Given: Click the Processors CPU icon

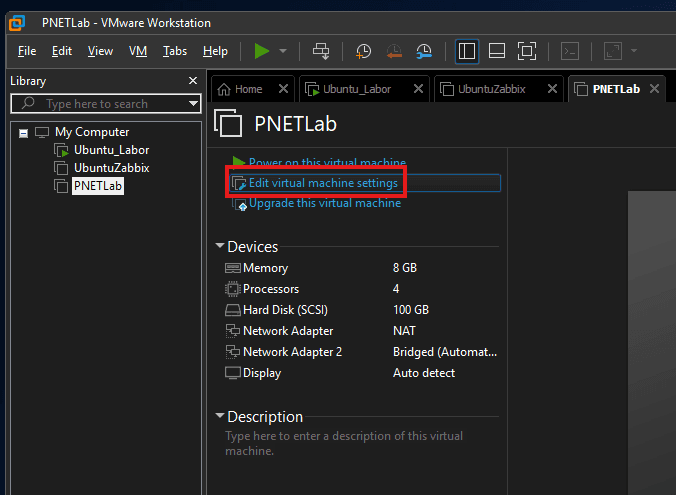Looking at the screenshot, I should [233, 289].
